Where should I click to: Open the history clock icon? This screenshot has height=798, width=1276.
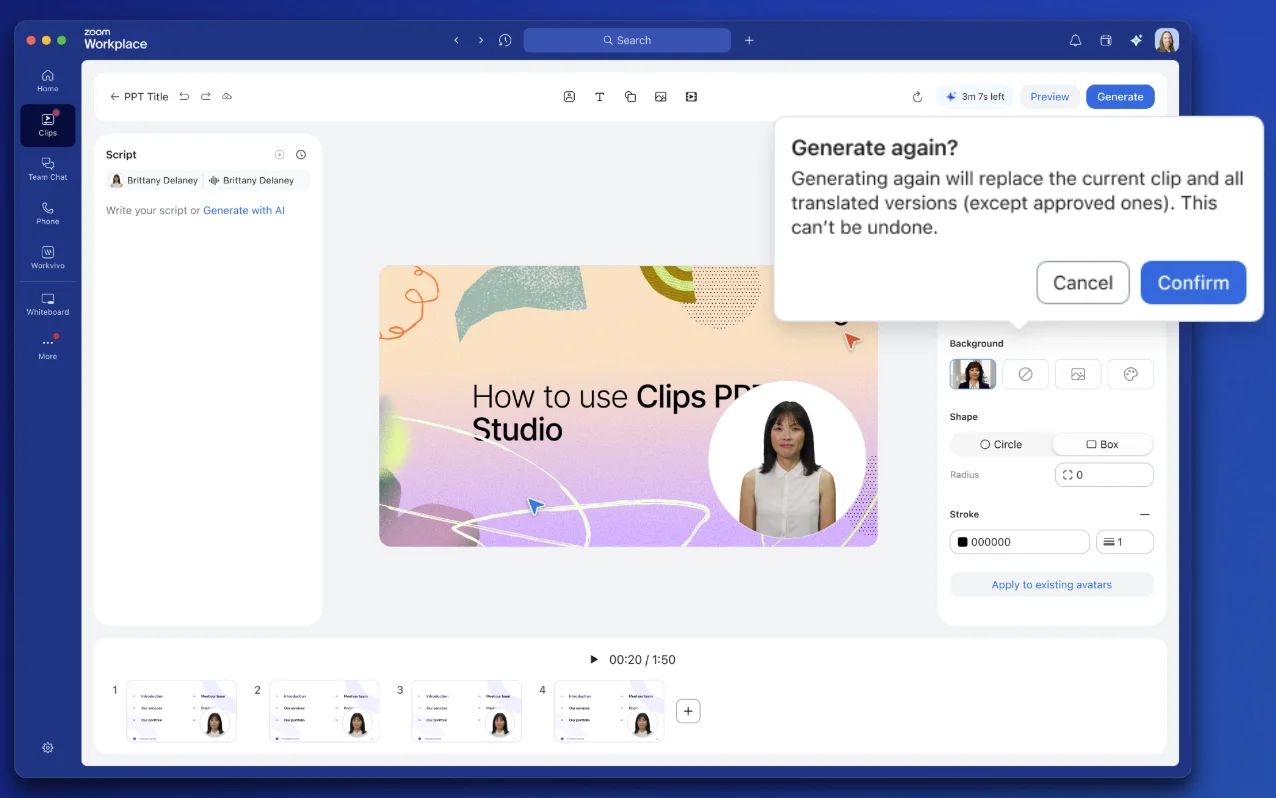[505, 40]
